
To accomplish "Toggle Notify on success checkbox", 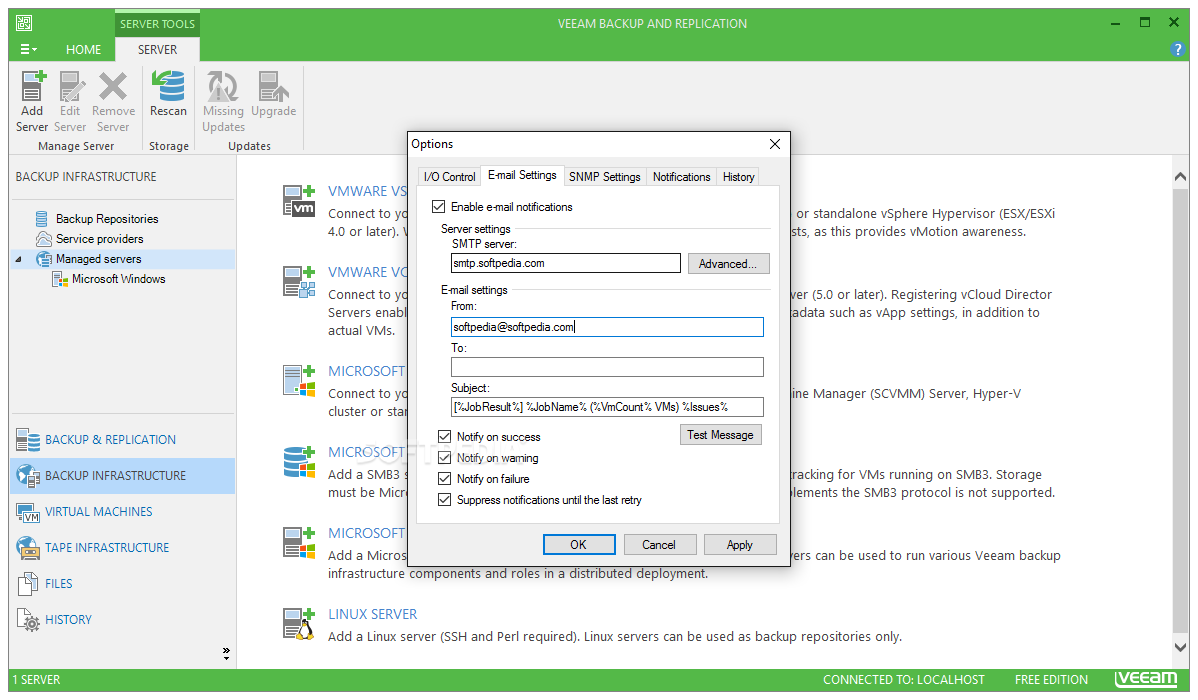I will (x=445, y=436).
